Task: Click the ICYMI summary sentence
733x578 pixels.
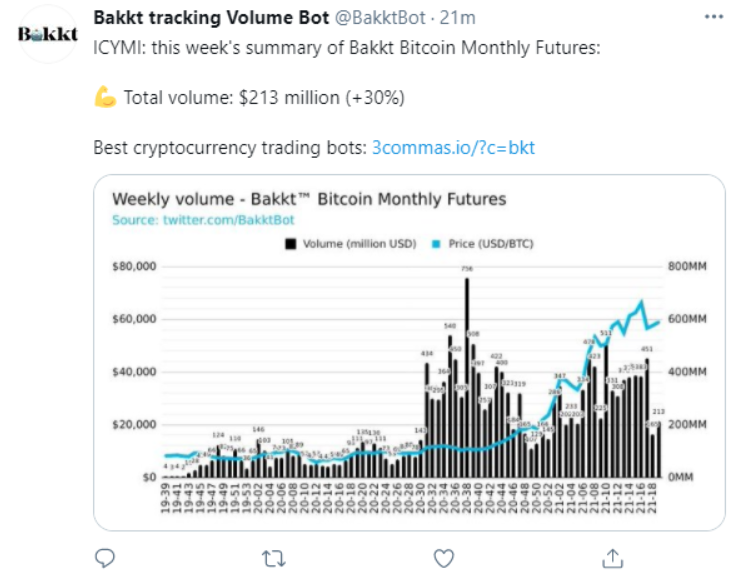Action: point(346,47)
